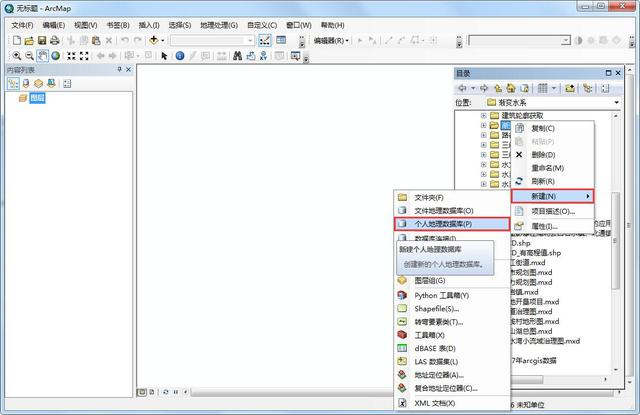Go up one level in Catalog toolbar

pyautogui.click(x=498, y=88)
